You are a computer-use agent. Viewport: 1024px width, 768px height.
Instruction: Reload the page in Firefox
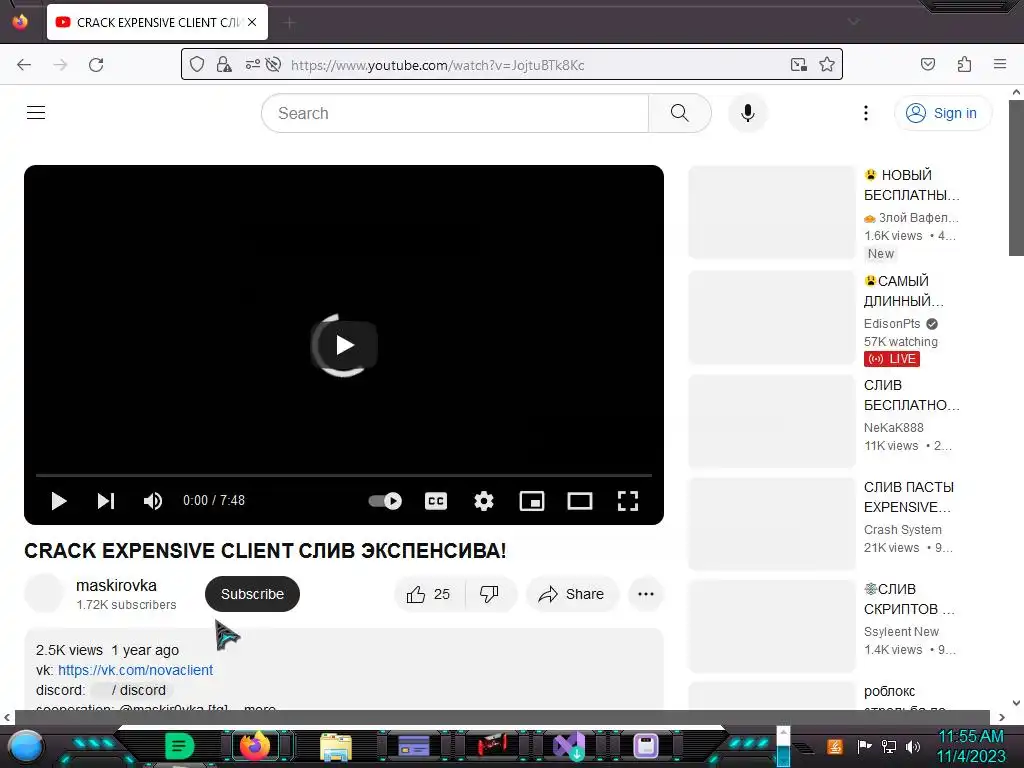tap(96, 65)
